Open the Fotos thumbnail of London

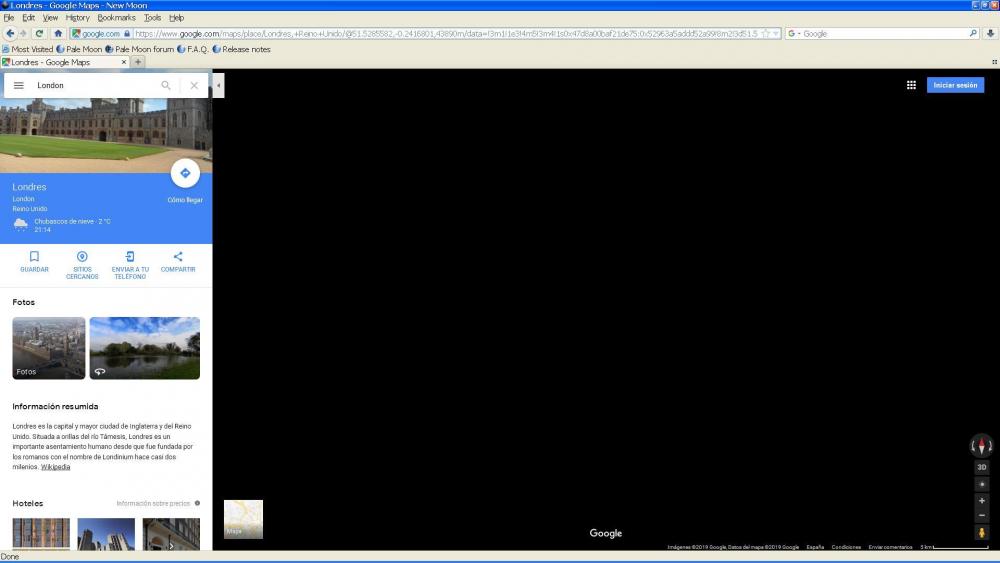[x=48, y=348]
